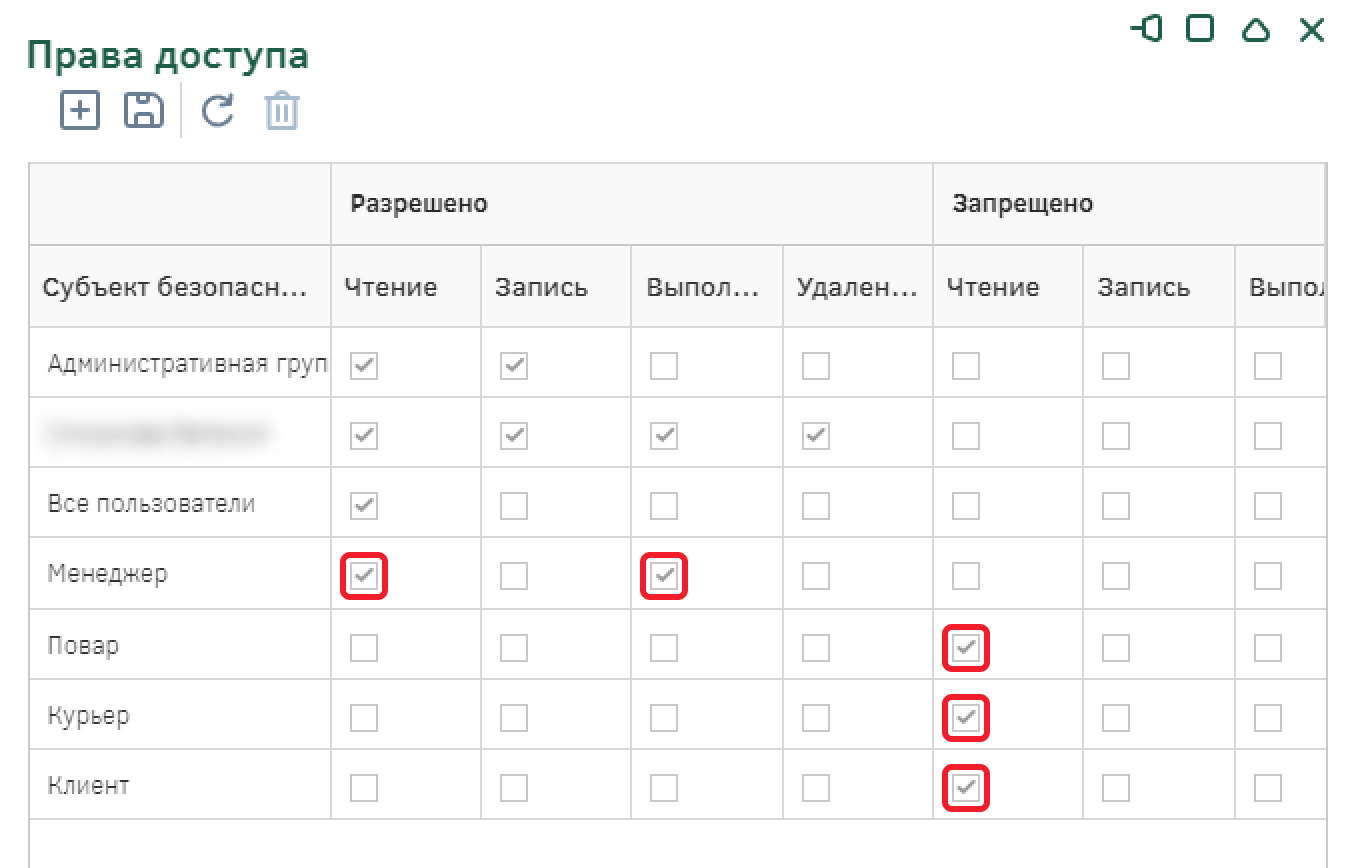The height and width of the screenshot is (868, 1348).
Task: Click the Запрещено group header
Action: [x=1022, y=204]
